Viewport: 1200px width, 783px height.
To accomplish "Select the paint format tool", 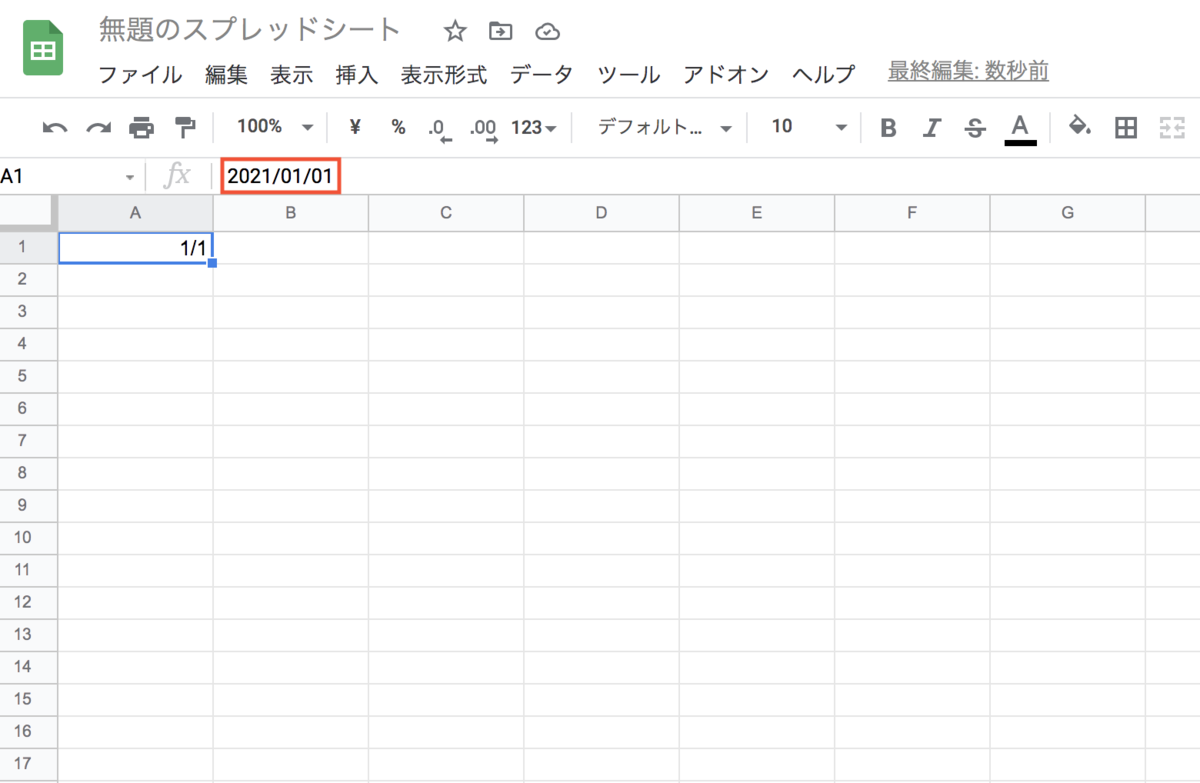I will [185, 127].
